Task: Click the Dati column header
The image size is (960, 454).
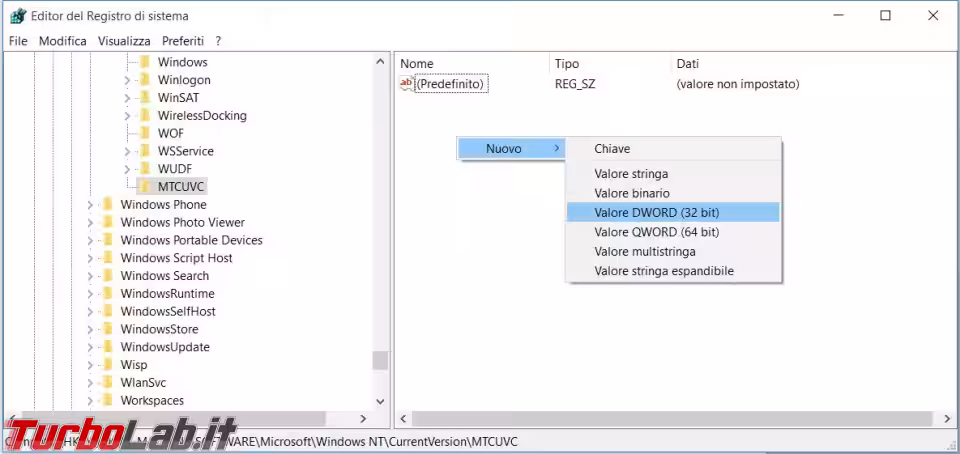Action: 688,64
